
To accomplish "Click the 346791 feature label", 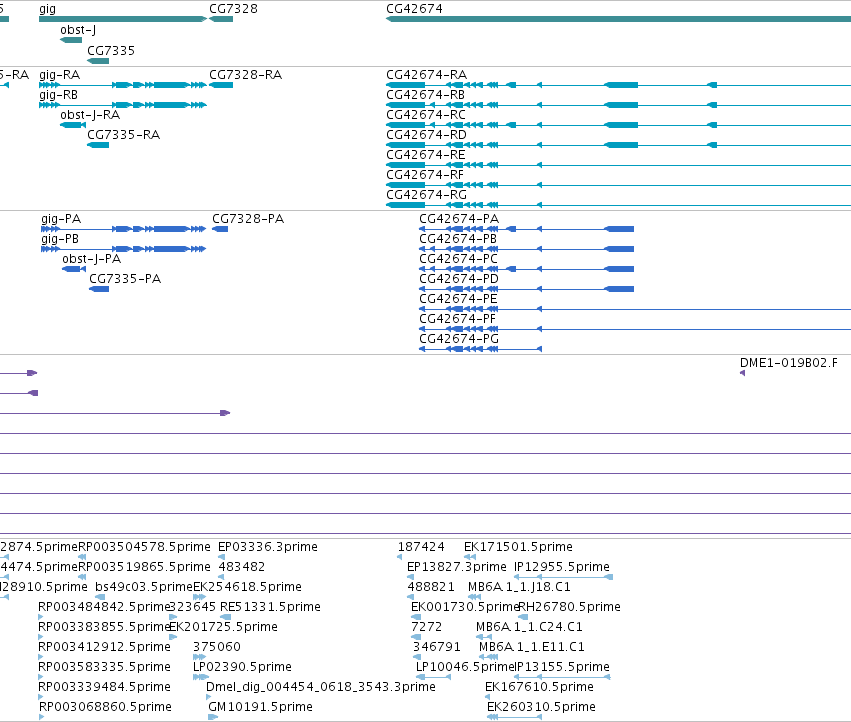I will pyautogui.click(x=436, y=647).
